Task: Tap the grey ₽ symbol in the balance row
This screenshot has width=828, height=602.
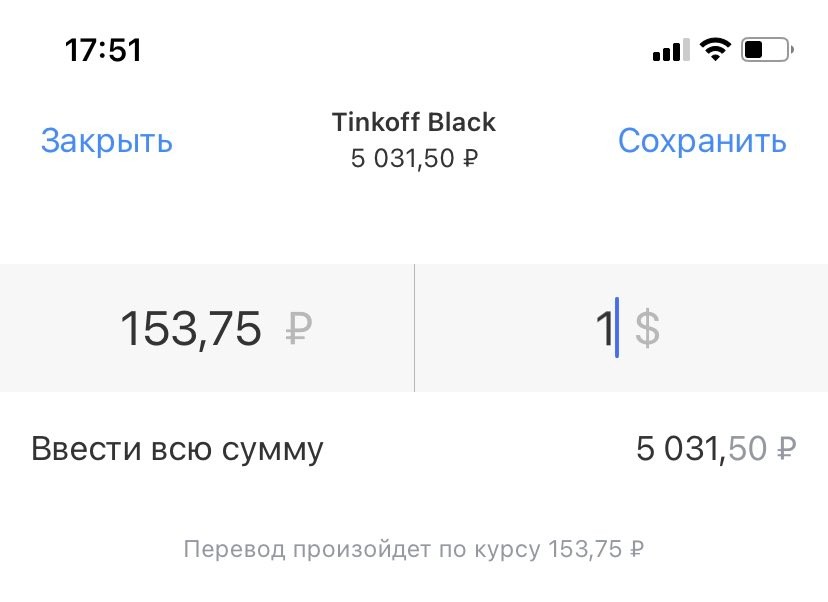Action: click(x=783, y=449)
